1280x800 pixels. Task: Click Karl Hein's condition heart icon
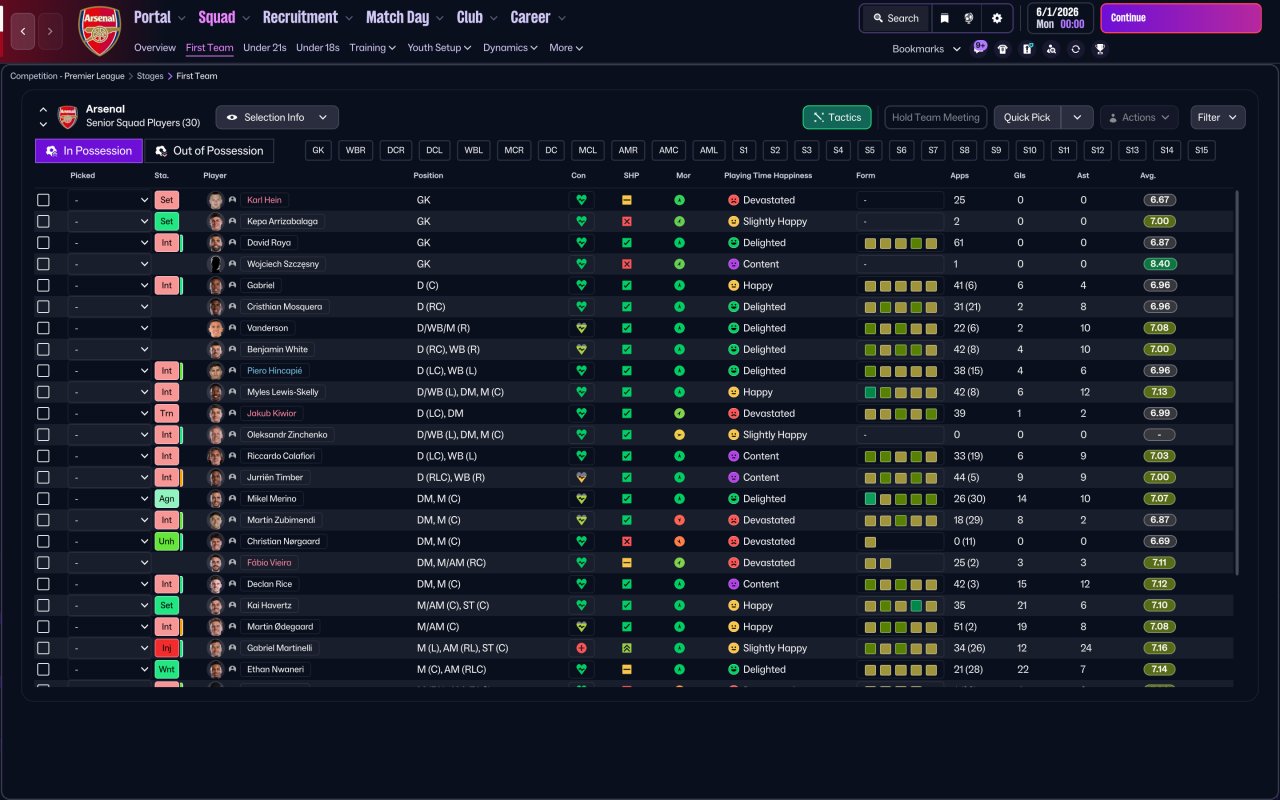tap(581, 200)
